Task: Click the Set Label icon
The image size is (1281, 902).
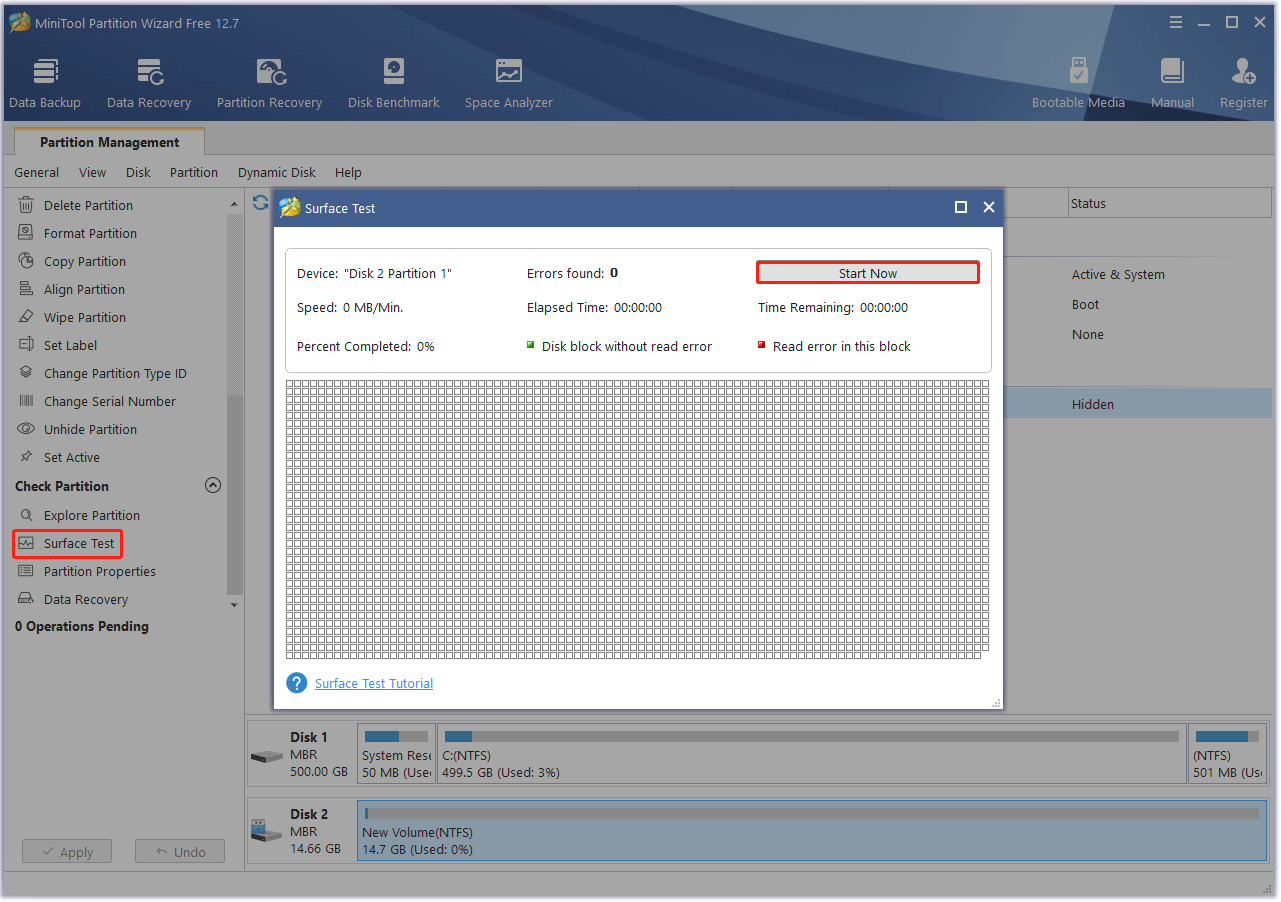Action: [x=26, y=345]
